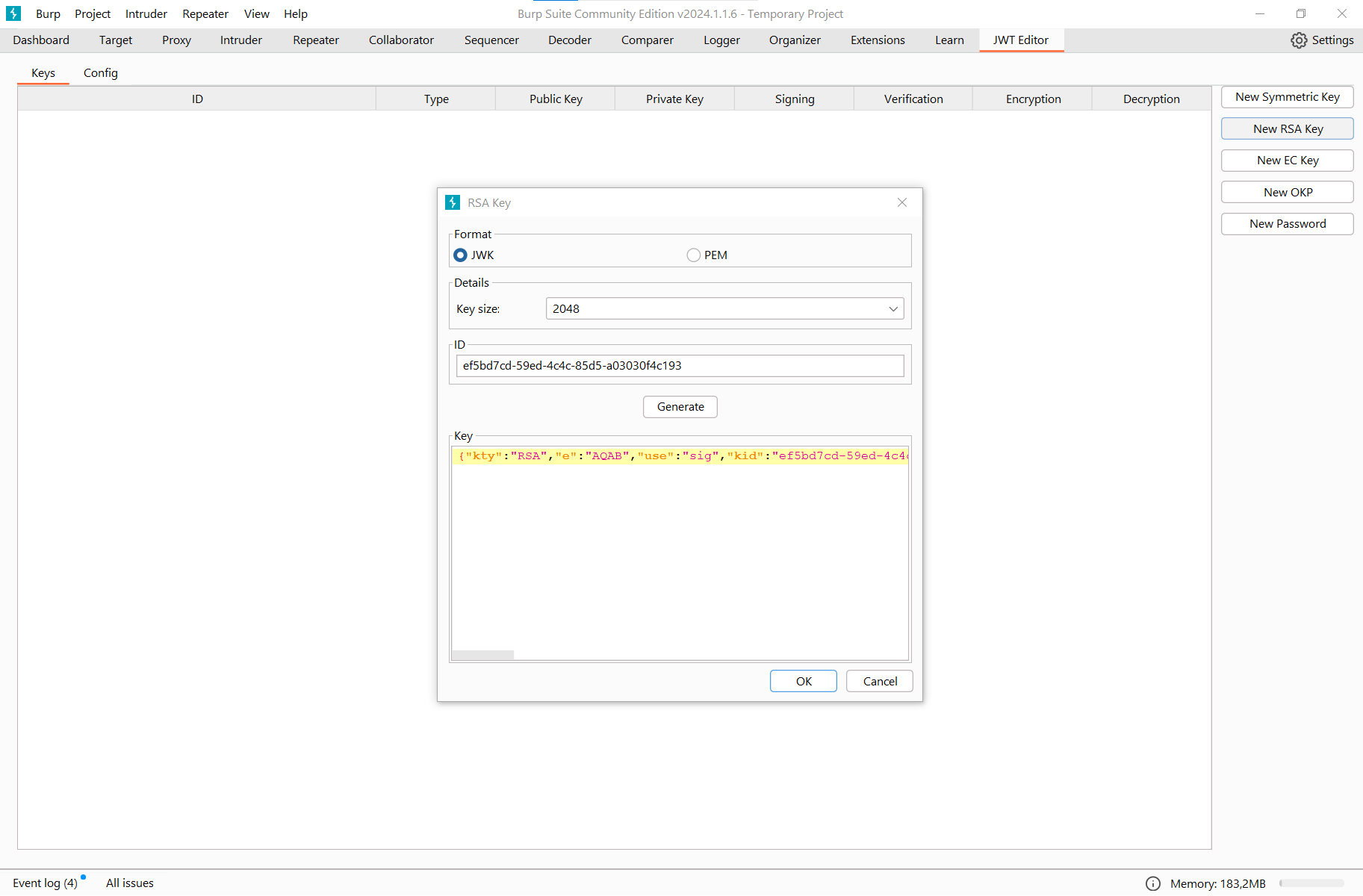Click the Generate button
Image resolution: width=1363 pixels, height=896 pixels.
[680, 407]
